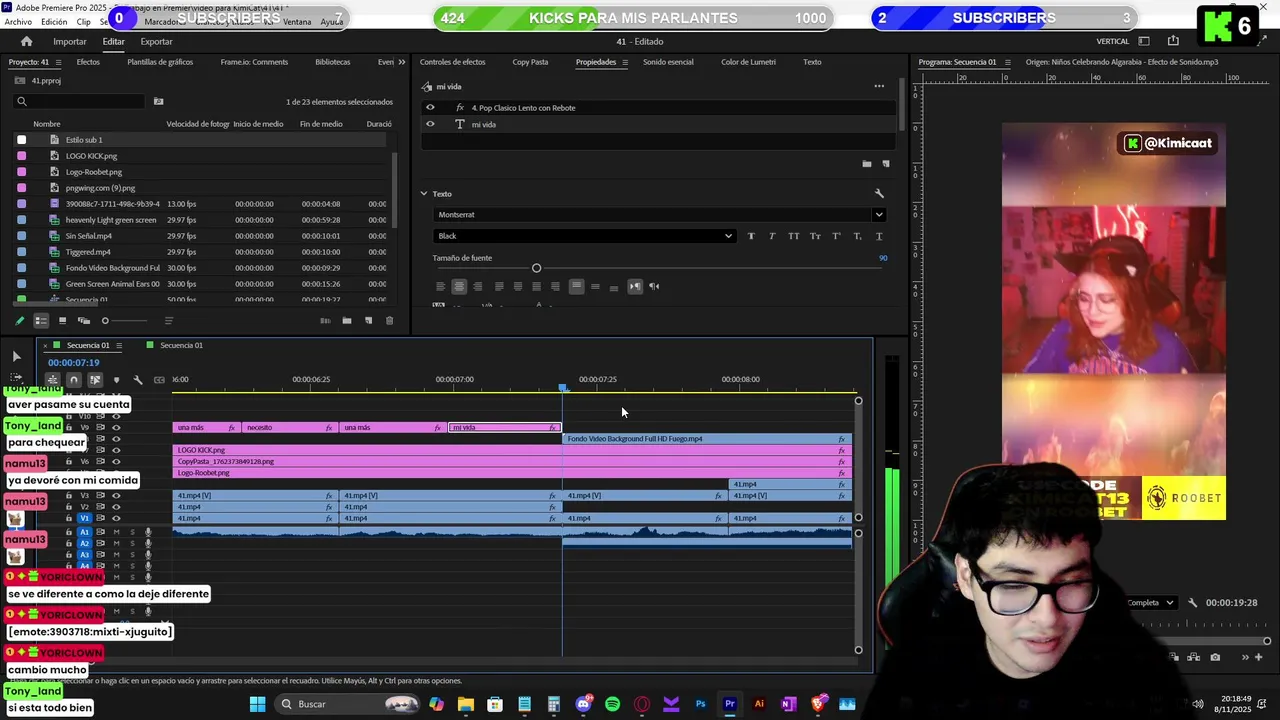
Task: Click the timeline playhead at 00:00:07:19
Action: [x=563, y=387]
